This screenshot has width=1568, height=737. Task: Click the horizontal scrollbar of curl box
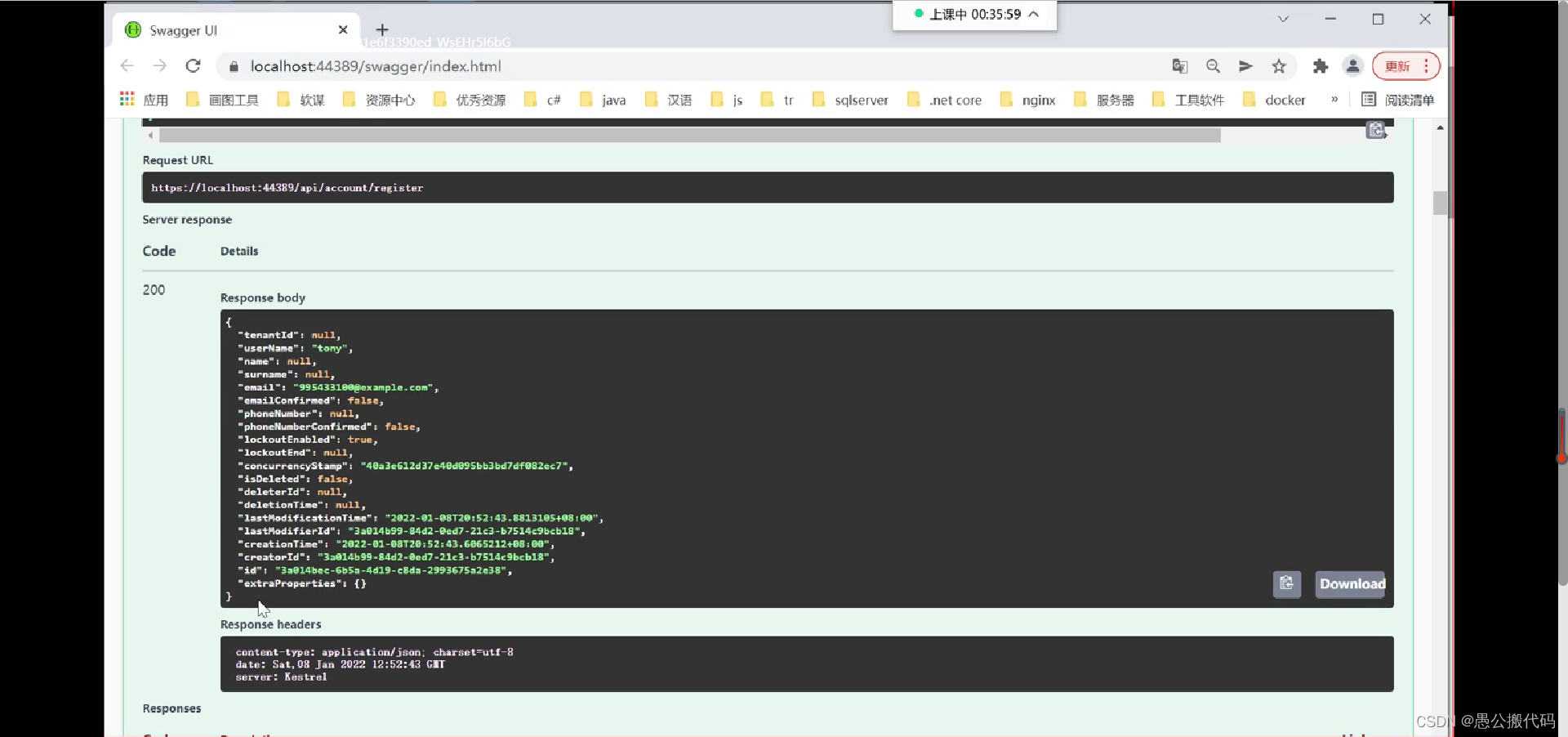tap(690, 136)
